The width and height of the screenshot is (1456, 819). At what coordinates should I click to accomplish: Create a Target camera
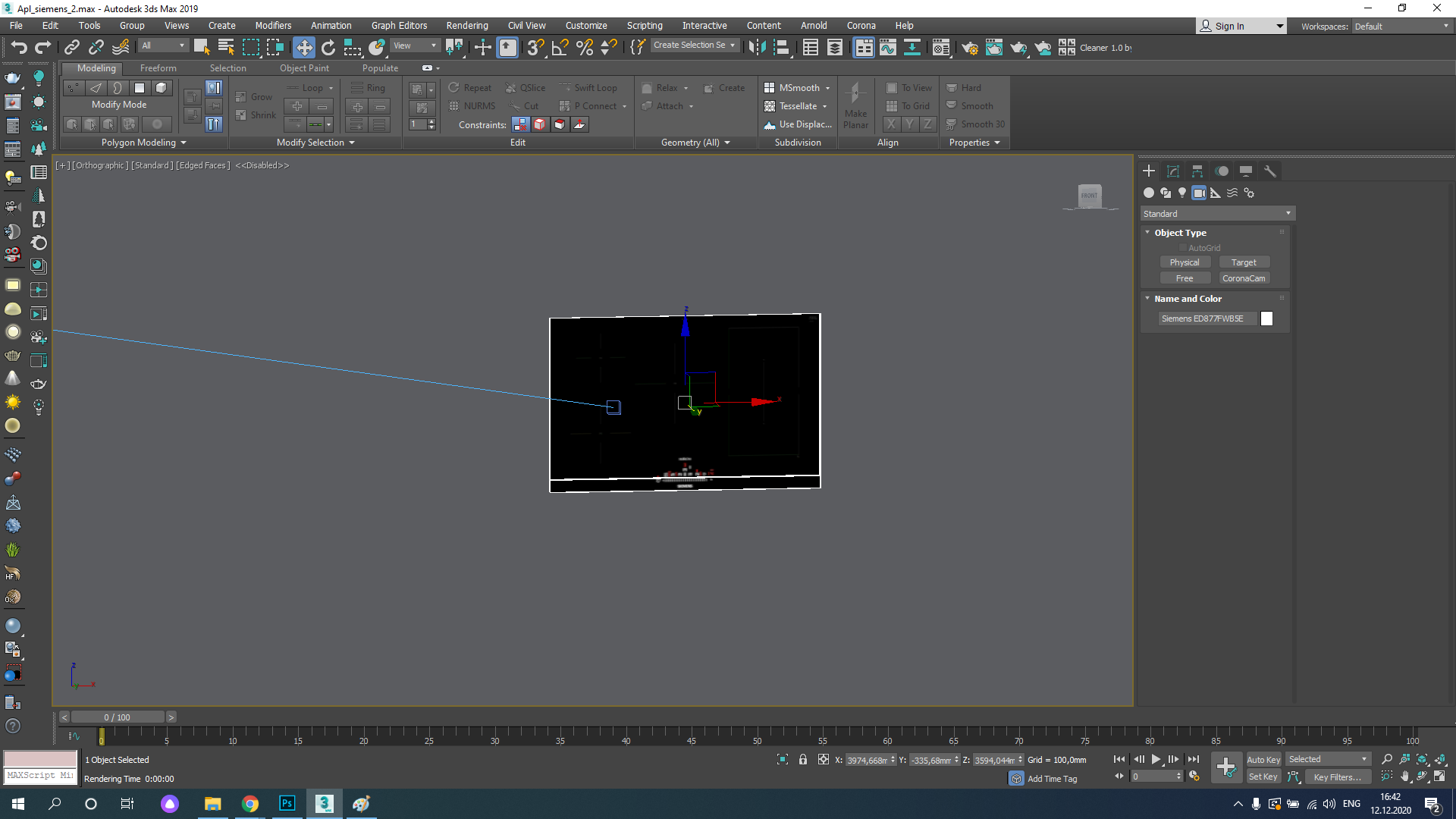[1244, 262]
